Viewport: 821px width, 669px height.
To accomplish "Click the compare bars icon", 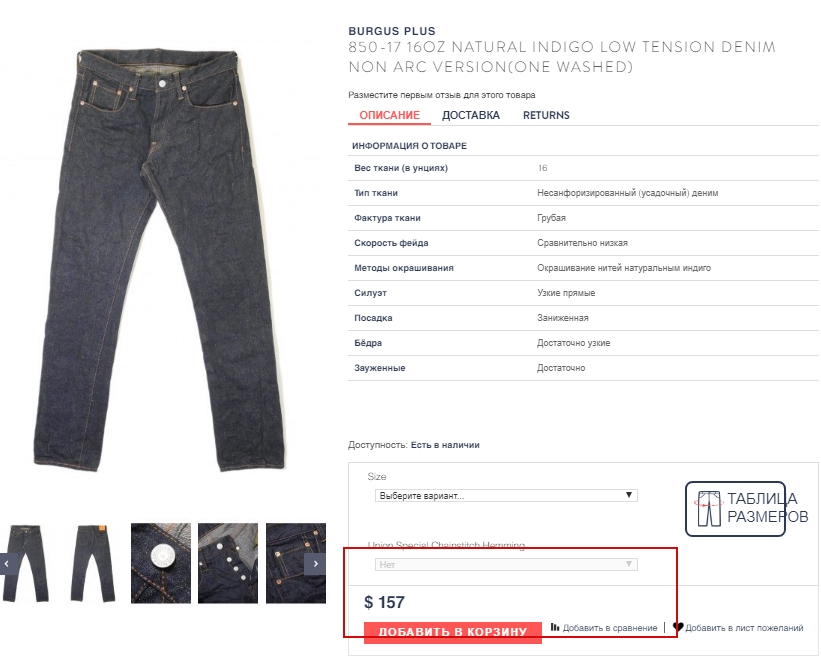I will coord(555,627).
